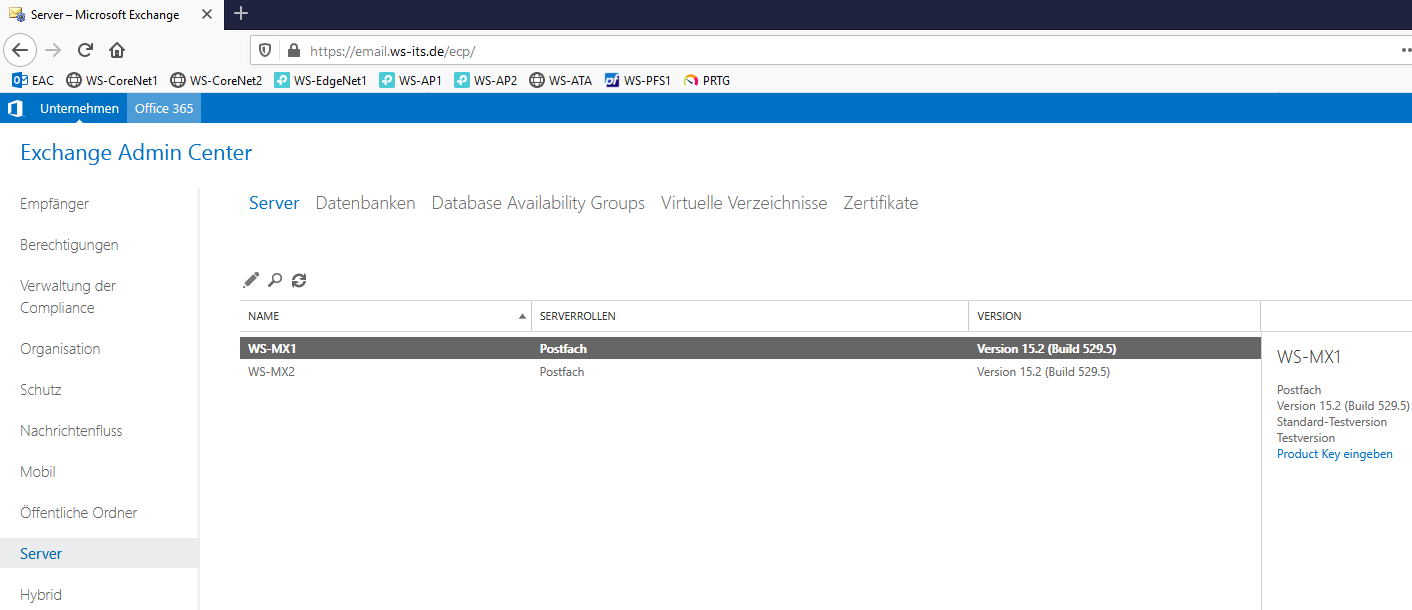Sort by the SERVERROLLEN column header

tap(750, 316)
